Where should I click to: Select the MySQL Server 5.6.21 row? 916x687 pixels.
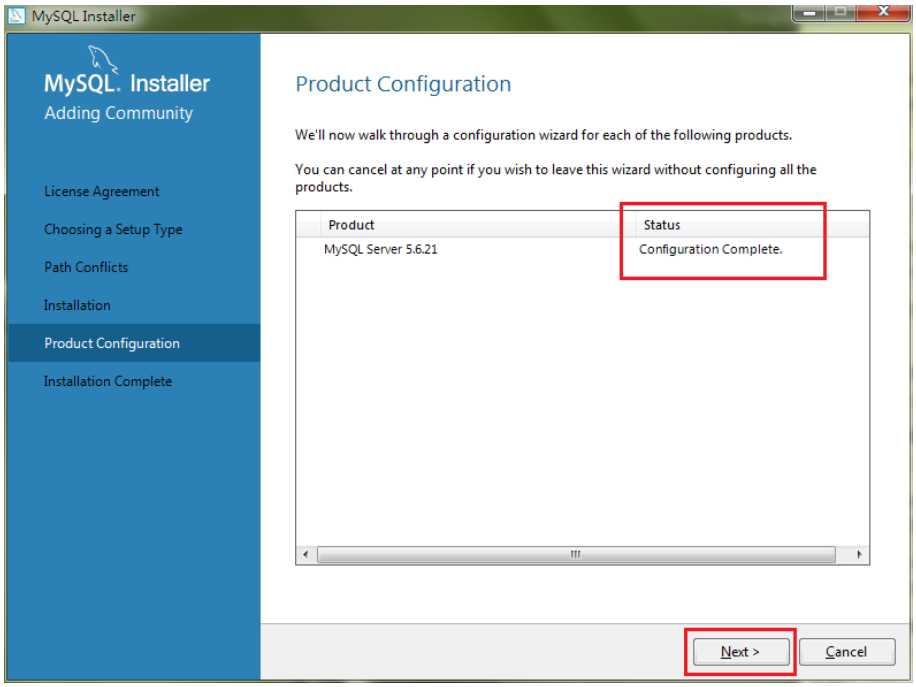381,249
